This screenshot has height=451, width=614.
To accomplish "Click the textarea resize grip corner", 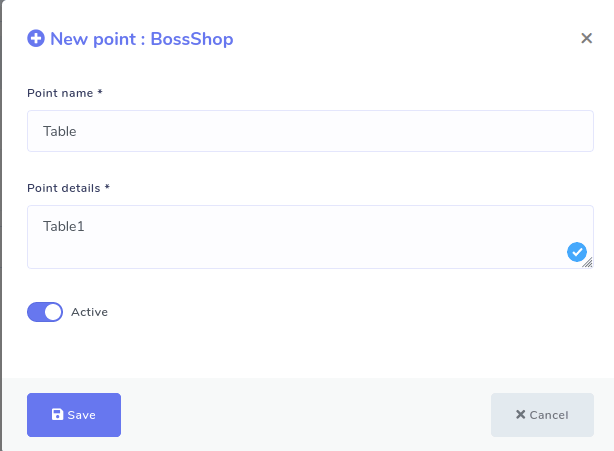I will pos(589,264).
